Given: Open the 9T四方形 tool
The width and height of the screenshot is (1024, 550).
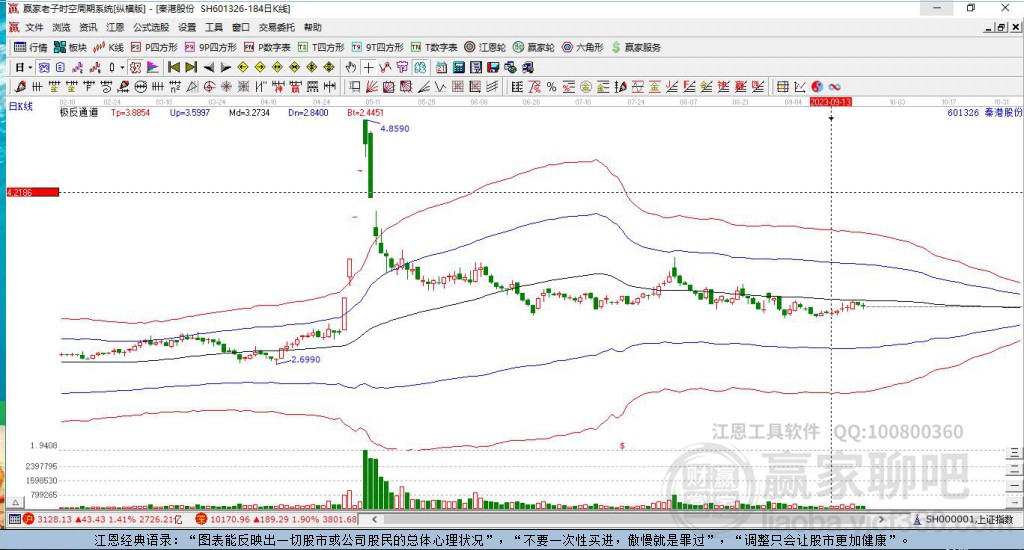Looking at the screenshot, I should tap(377, 47).
